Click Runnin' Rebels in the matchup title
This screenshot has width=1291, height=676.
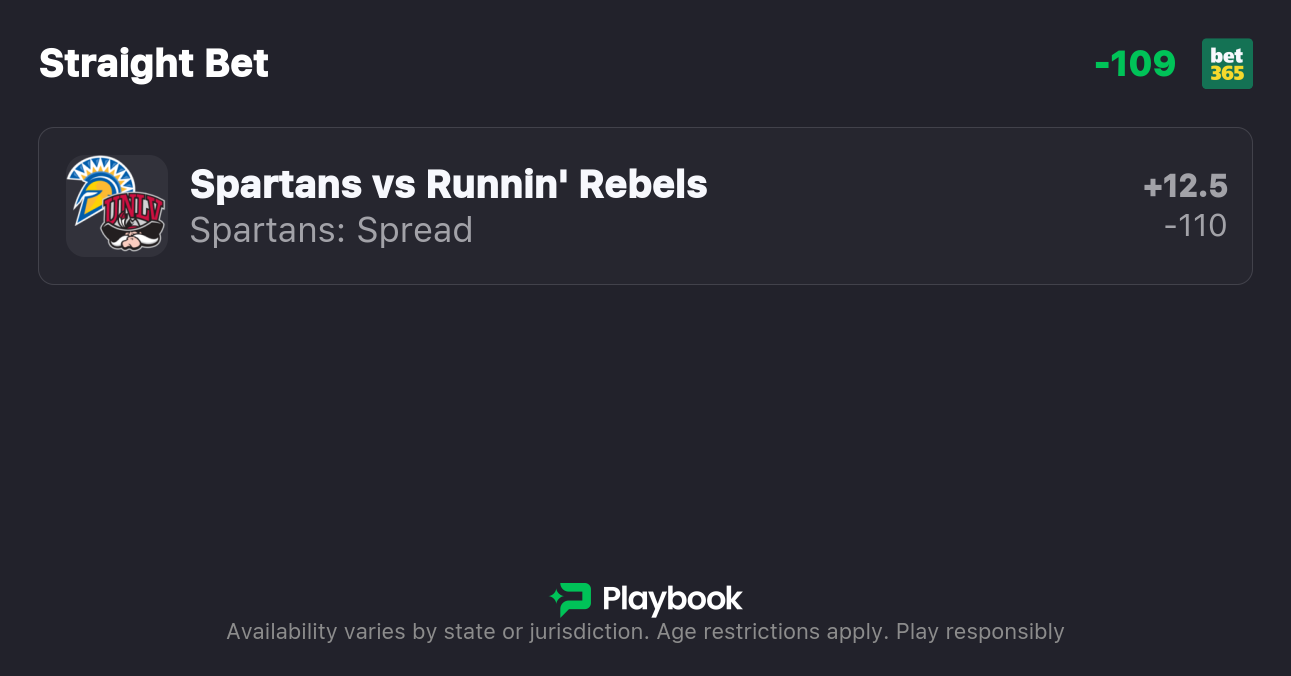tap(566, 184)
